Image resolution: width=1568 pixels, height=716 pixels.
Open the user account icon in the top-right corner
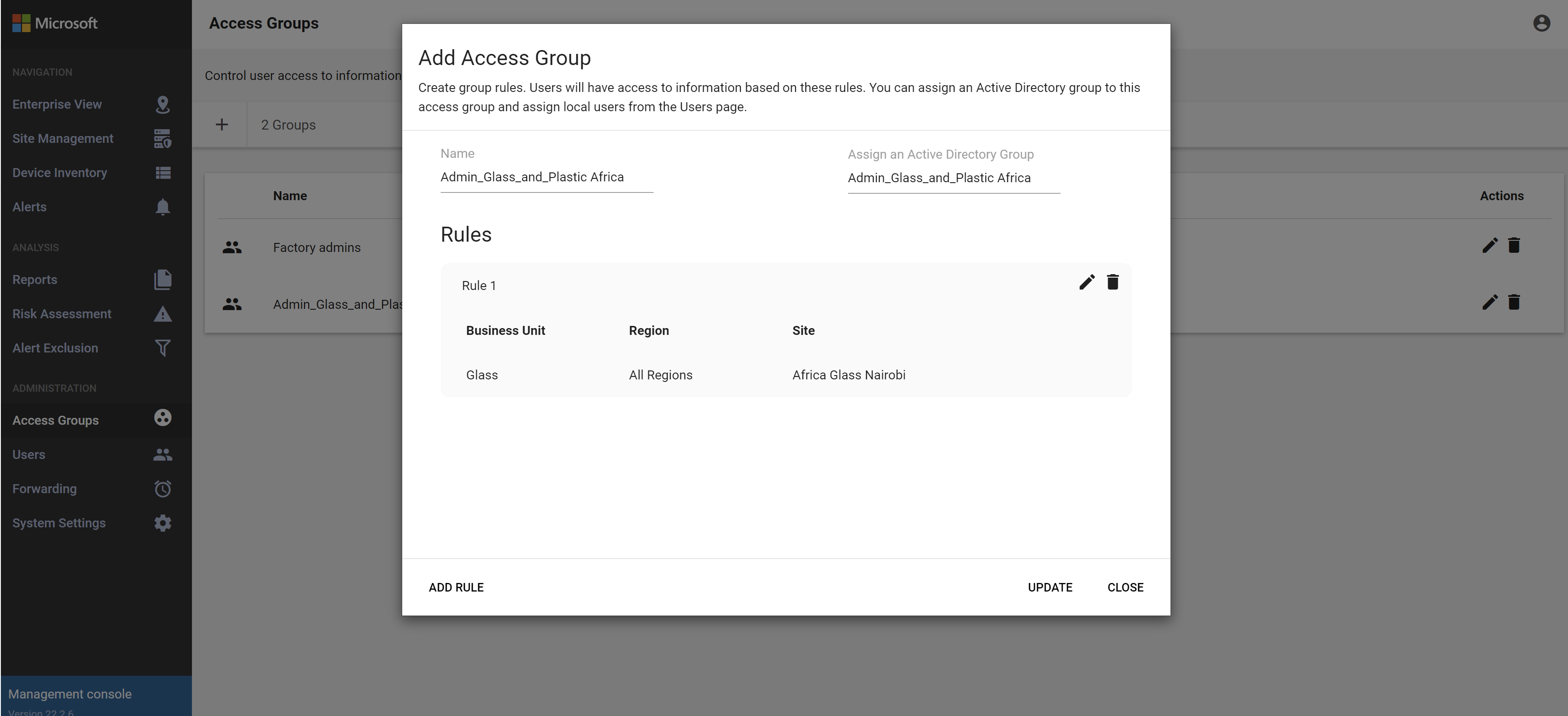coord(1541,23)
